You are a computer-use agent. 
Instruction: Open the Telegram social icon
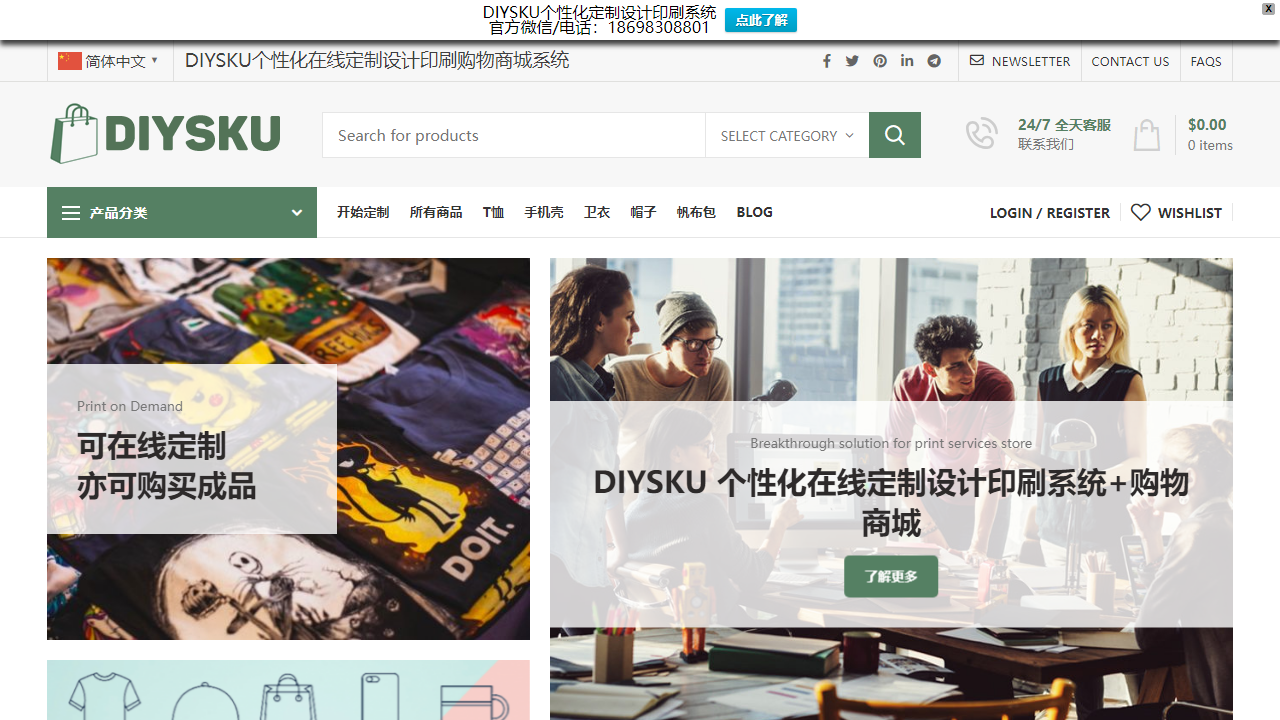click(x=934, y=61)
